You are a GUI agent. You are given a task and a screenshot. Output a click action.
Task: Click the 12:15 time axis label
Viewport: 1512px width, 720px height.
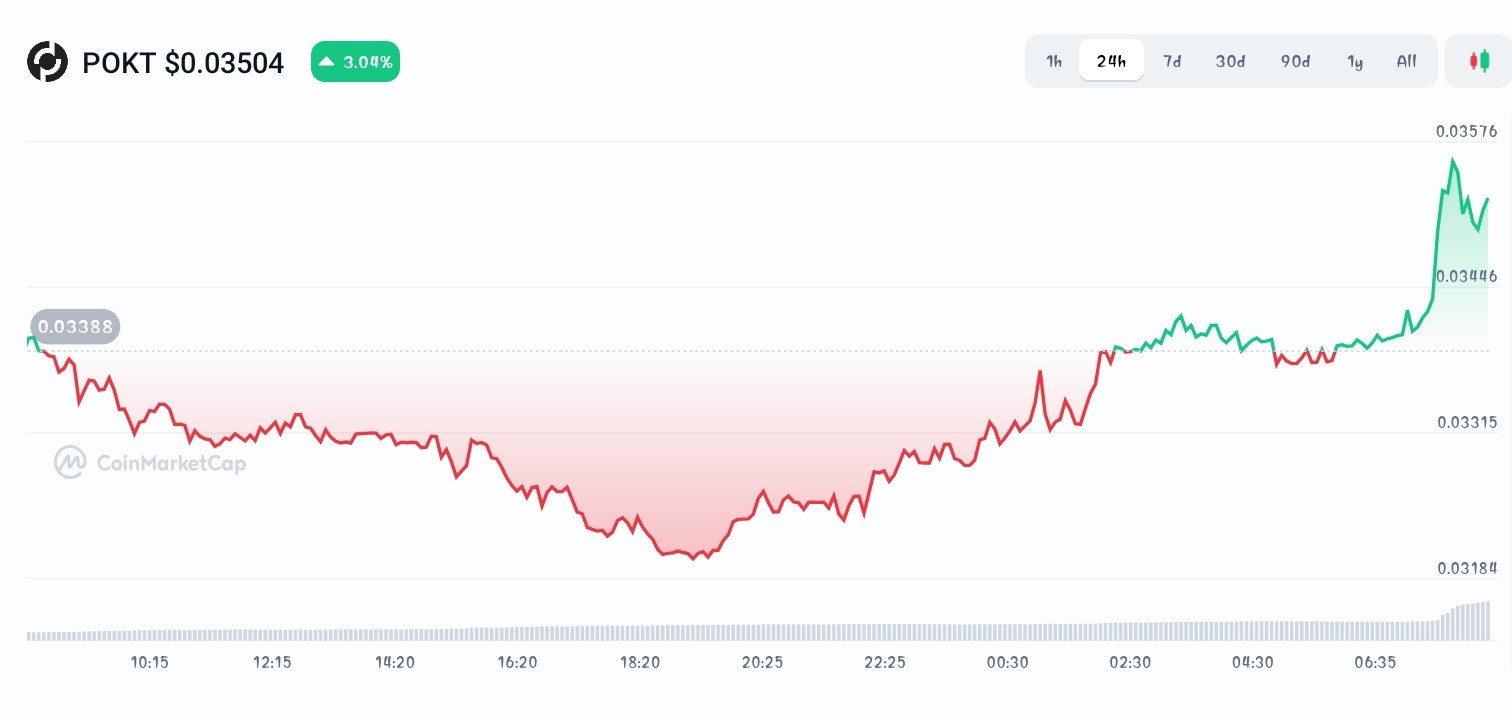[x=271, y=662]
